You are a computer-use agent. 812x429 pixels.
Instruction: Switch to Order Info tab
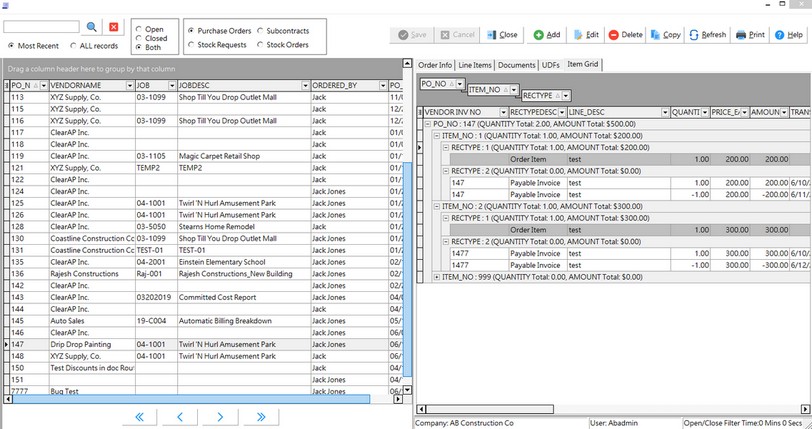(435, 65)
